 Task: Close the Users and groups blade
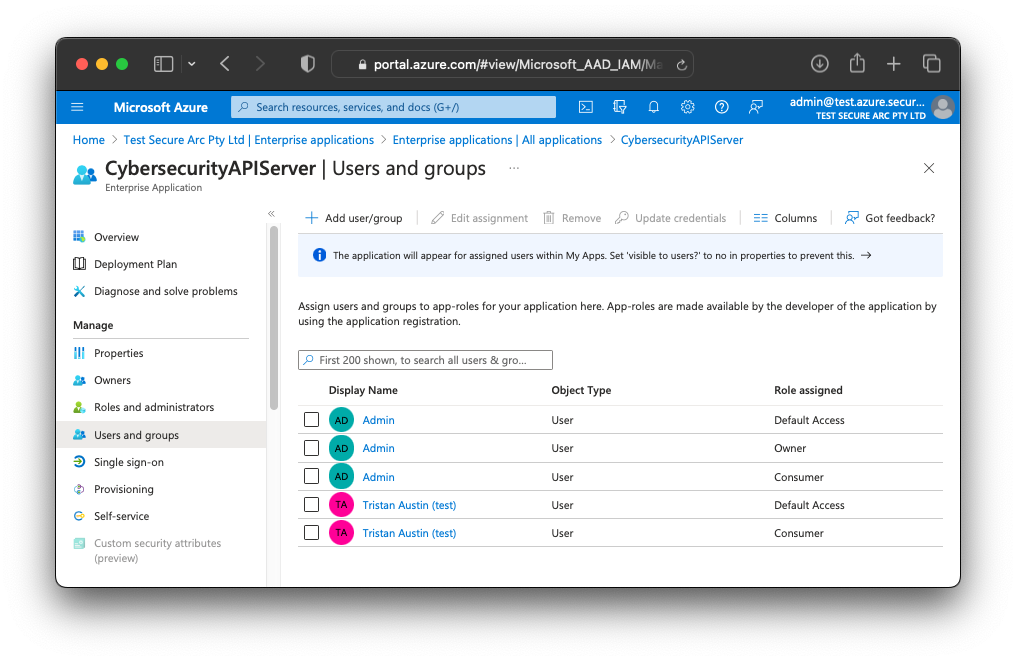click(929, 168)
